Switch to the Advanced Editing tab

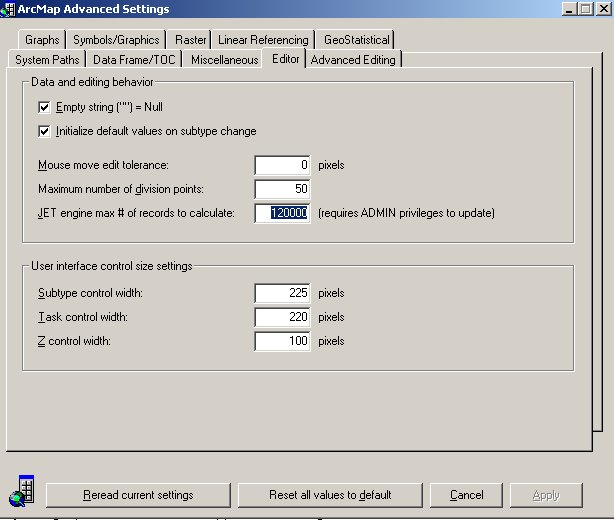[353, 60]
